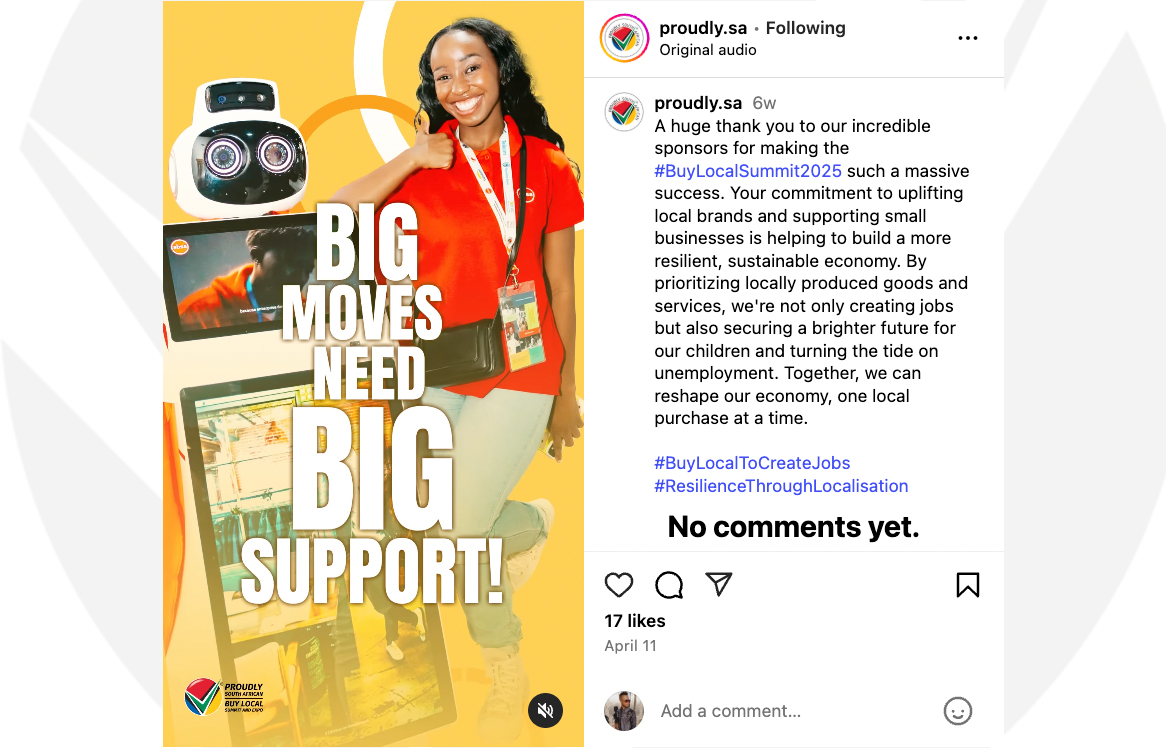Click the Add a comment field
This screenshot has width=1166, height=748.
796,711
